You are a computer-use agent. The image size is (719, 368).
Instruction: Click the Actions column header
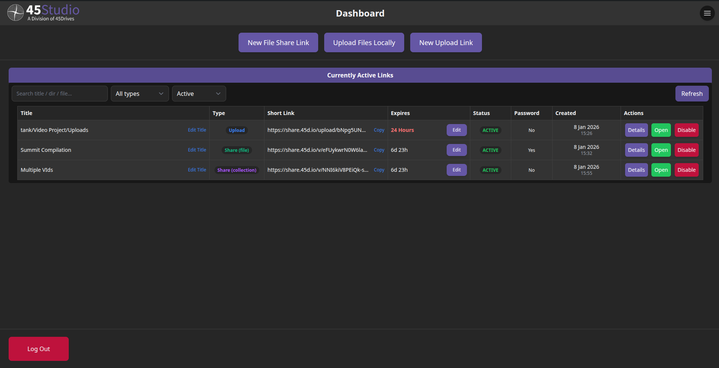(634, 113)
